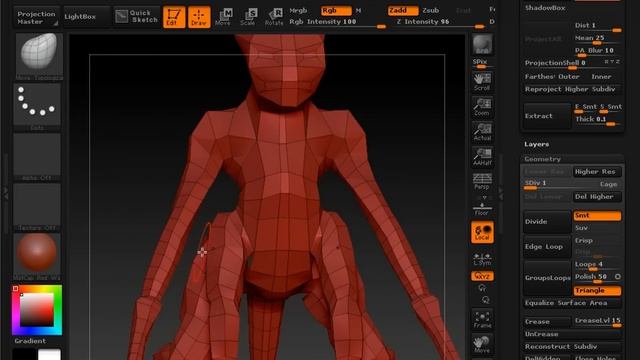Screen dimensions: 640x360
Task: Toggle the Smt smooth option
Action: 597,216
